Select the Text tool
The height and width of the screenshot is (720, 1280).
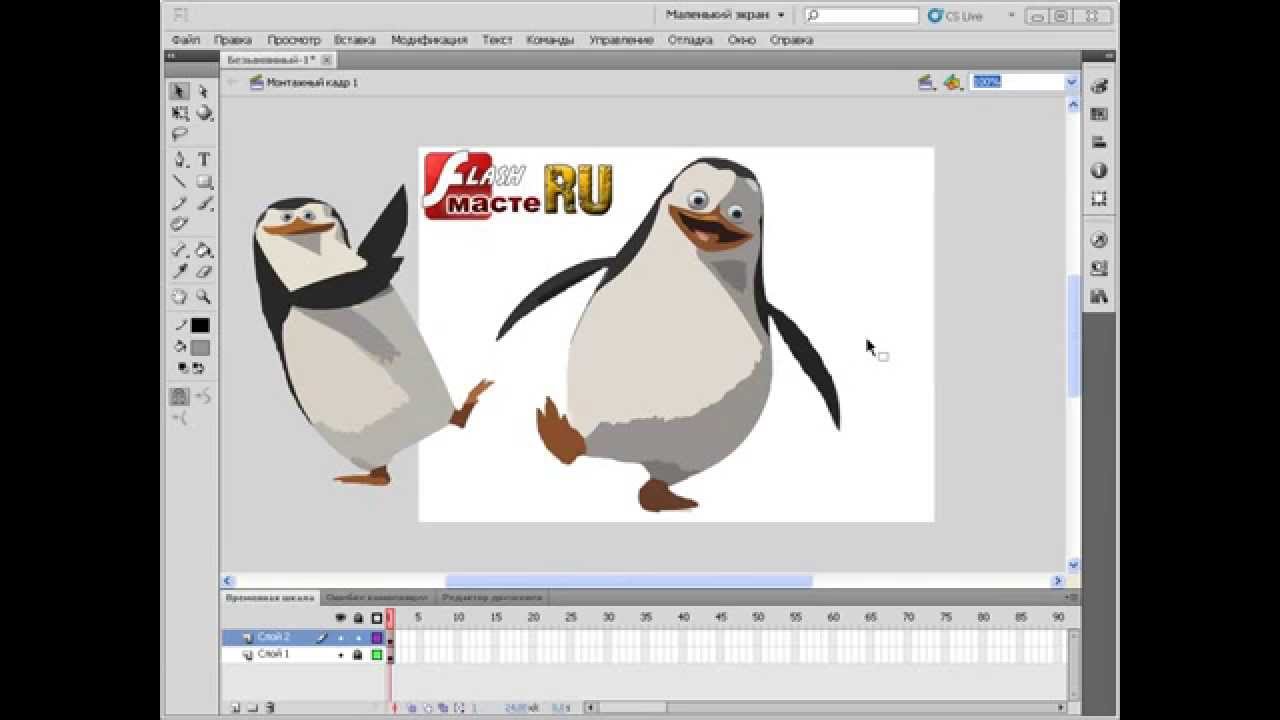[204, 159]
